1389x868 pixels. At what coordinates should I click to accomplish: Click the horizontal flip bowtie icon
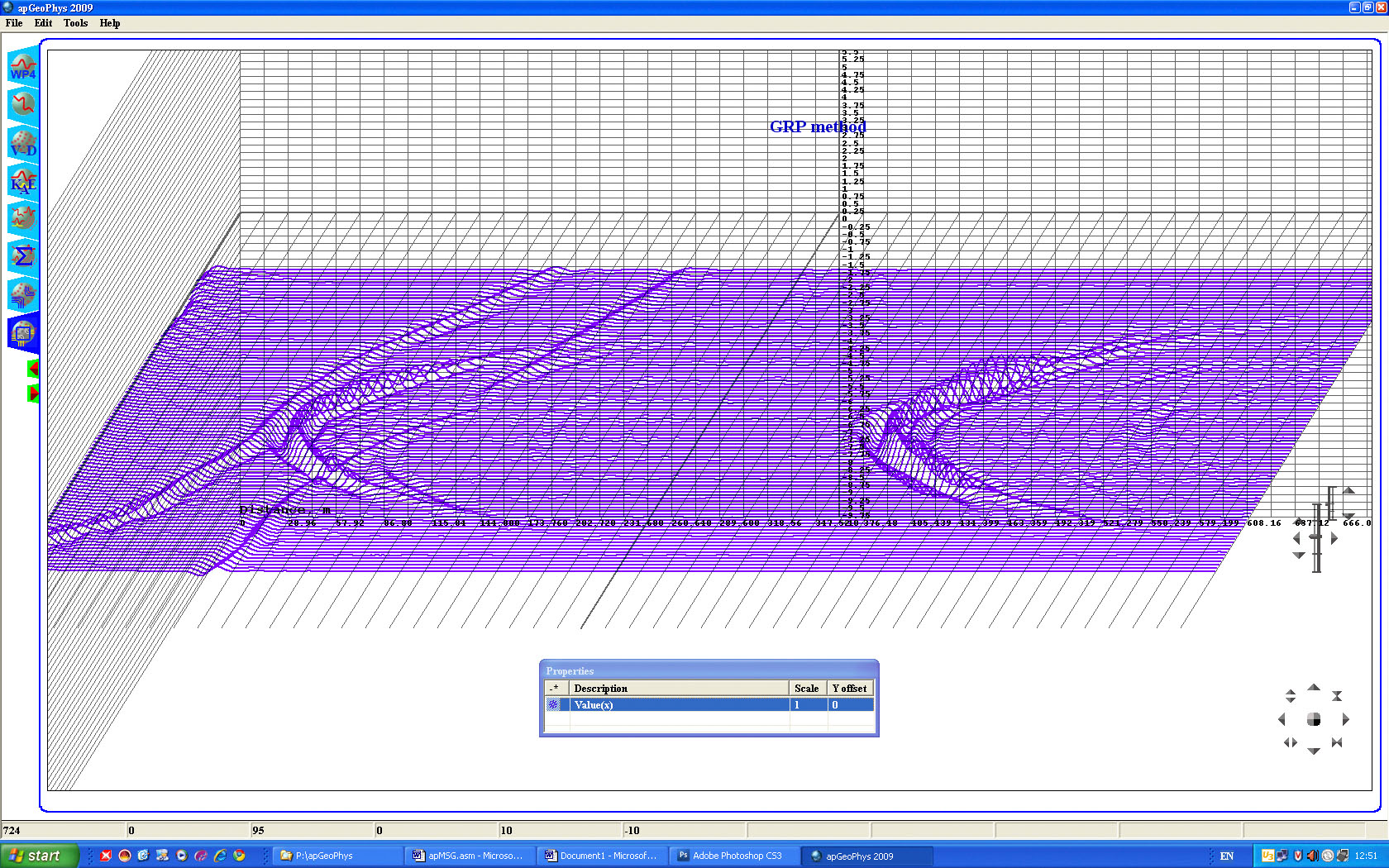1336,743
